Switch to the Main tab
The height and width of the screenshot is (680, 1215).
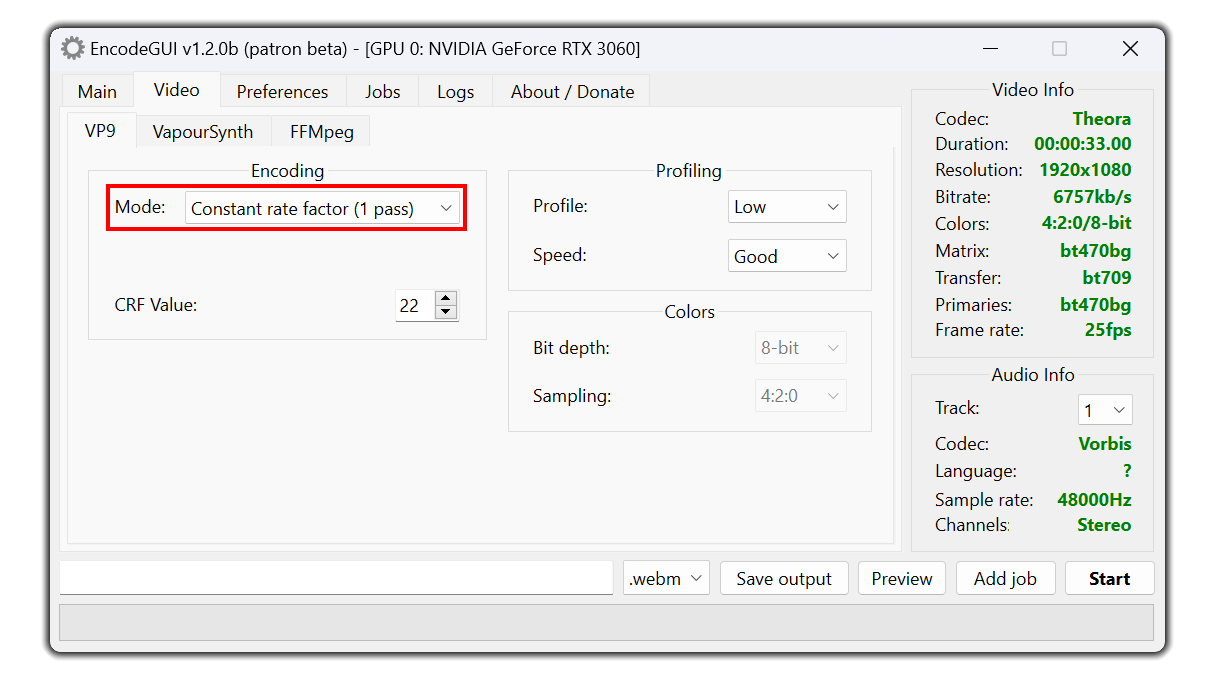pos(97,91)
